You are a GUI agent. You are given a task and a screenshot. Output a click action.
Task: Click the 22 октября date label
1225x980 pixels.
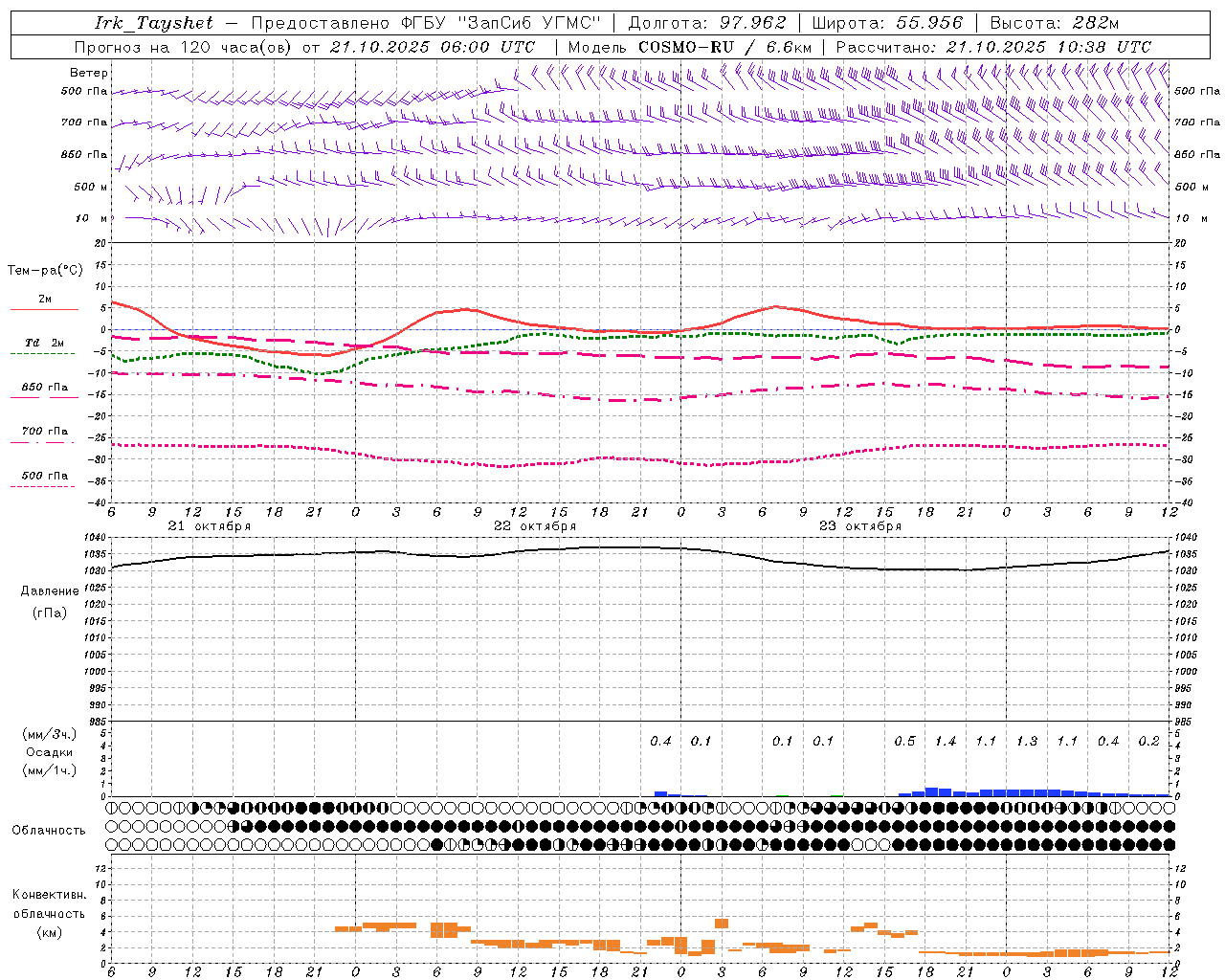click(535, 526)
